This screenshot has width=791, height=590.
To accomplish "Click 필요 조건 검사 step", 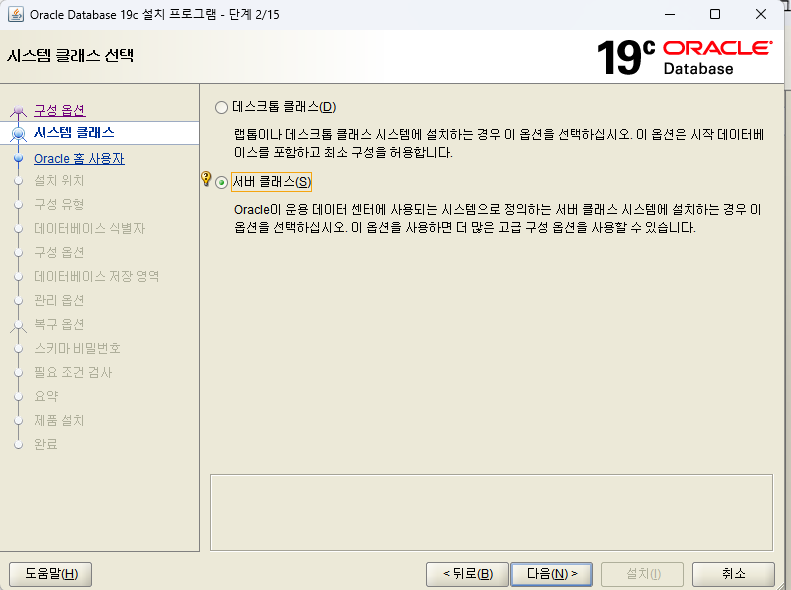I will [73, 373].
